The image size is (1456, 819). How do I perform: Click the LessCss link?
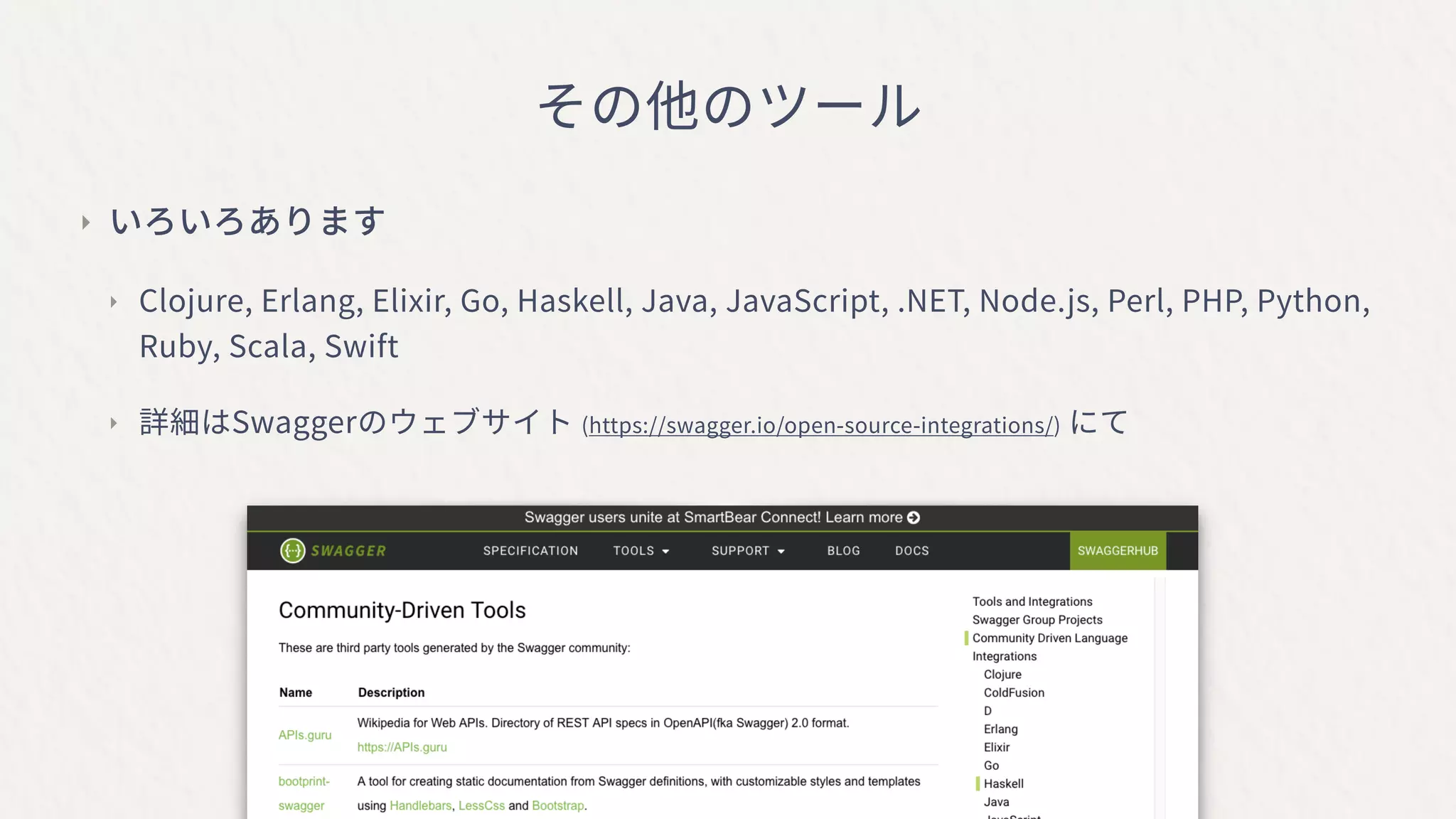pos(481,805)
